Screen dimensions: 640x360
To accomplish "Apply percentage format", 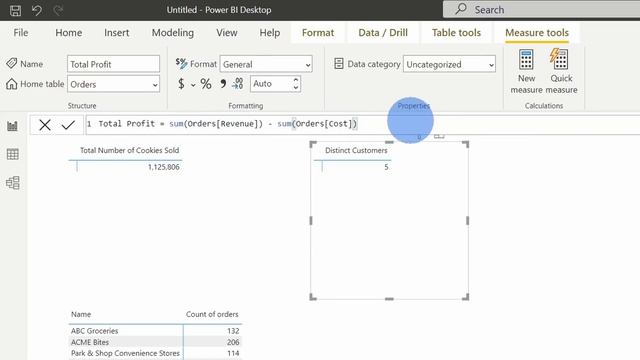I will [x=206, y=84].
